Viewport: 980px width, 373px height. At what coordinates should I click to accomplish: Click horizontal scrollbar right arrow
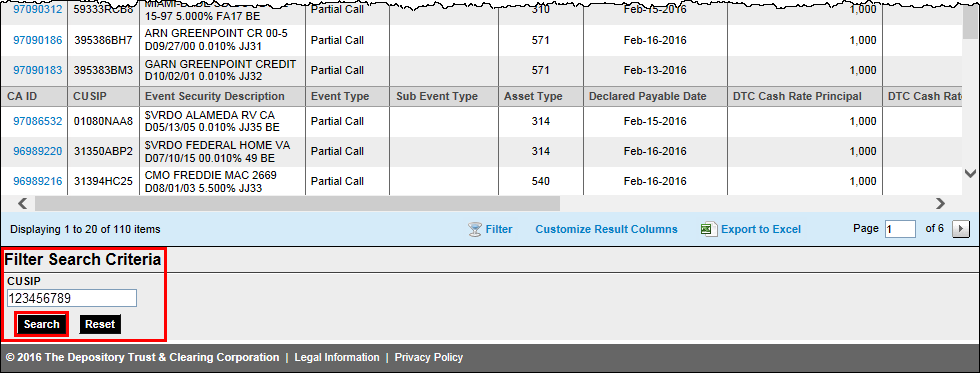[x=940, y=203]
